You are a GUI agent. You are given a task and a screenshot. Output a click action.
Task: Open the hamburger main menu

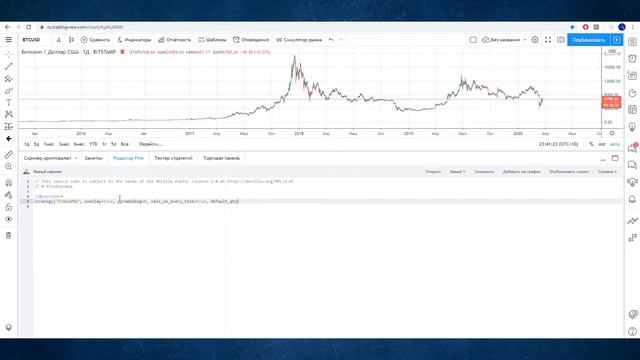click(9, 40)
